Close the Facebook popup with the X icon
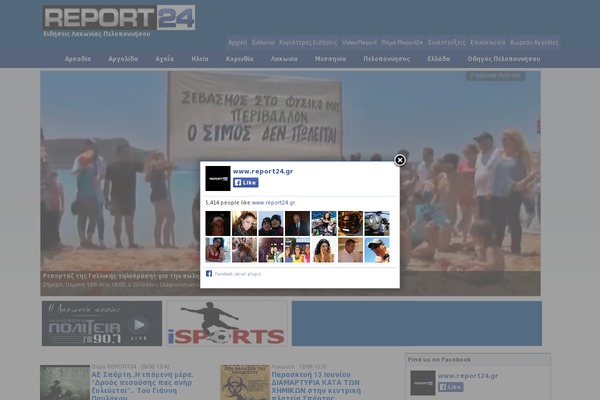Screen dimensions: 600x400 (400, 160)
